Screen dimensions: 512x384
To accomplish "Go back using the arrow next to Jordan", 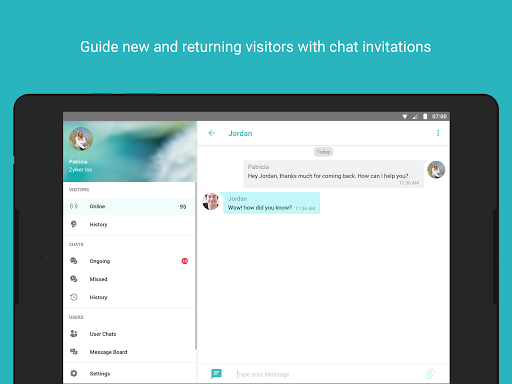I will pyautogui.click(x=212, y=133).
